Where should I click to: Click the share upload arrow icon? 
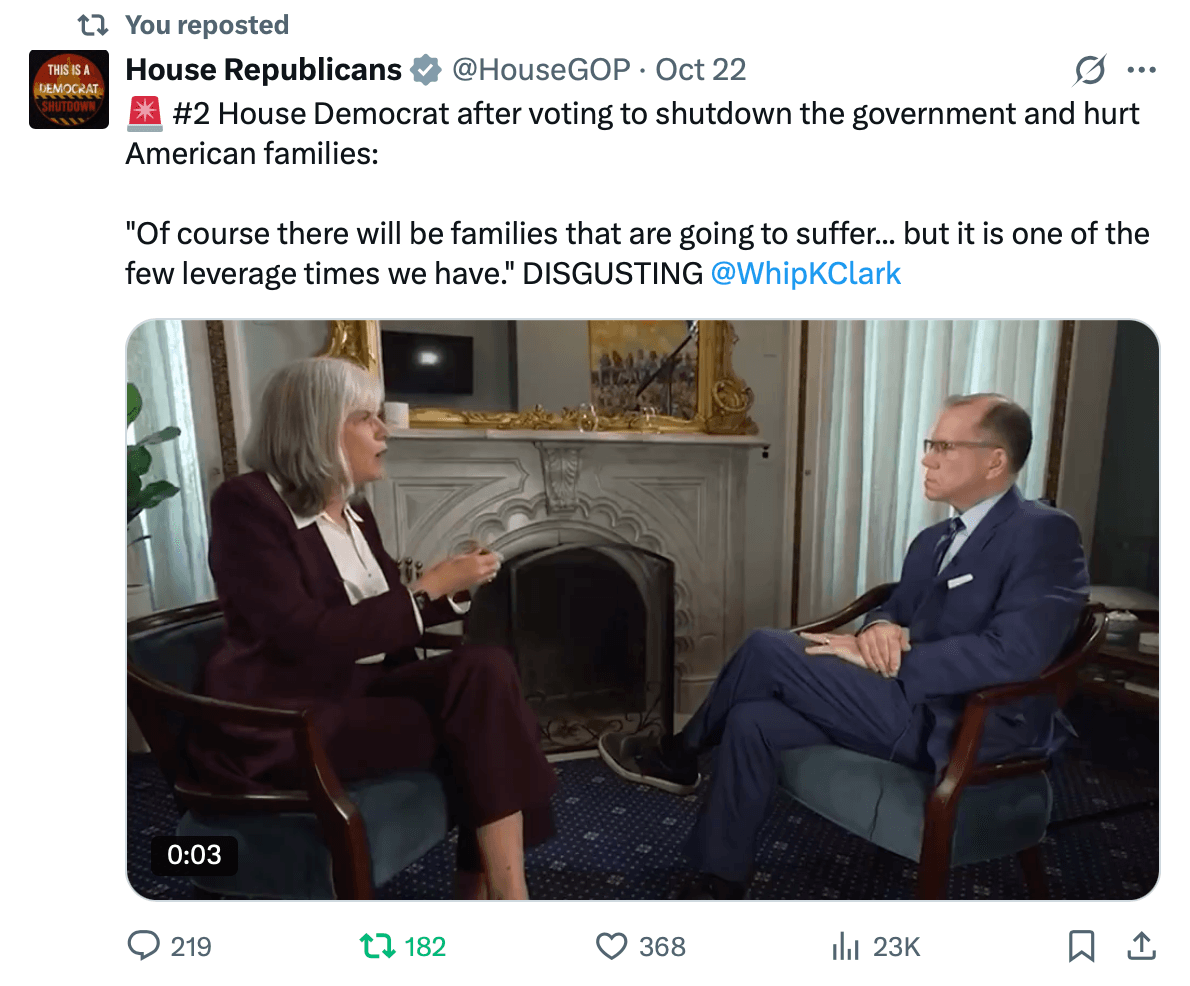point(1142,946)
